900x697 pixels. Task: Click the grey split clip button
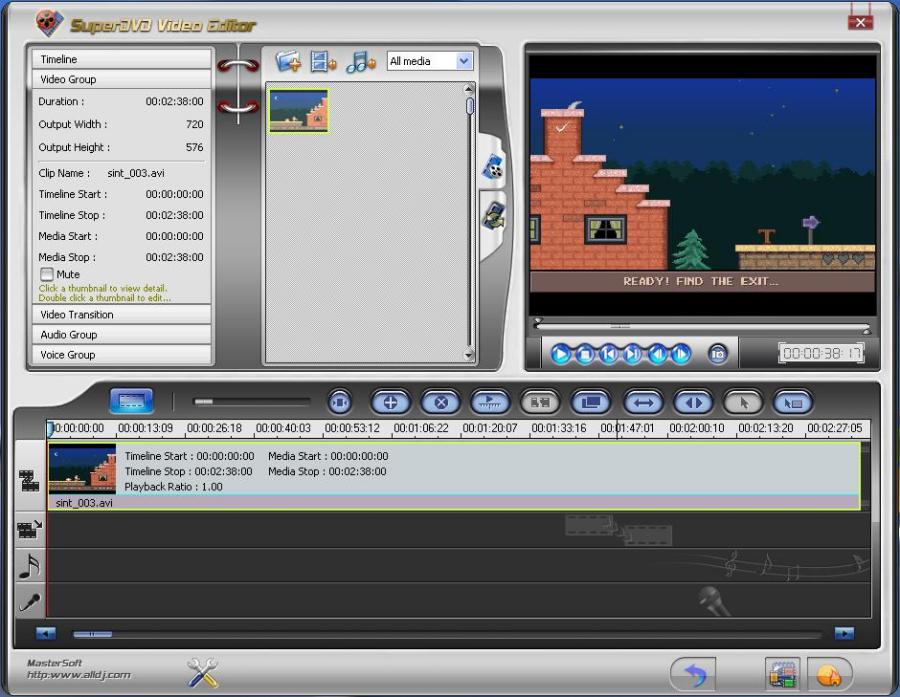click(540, 402)
